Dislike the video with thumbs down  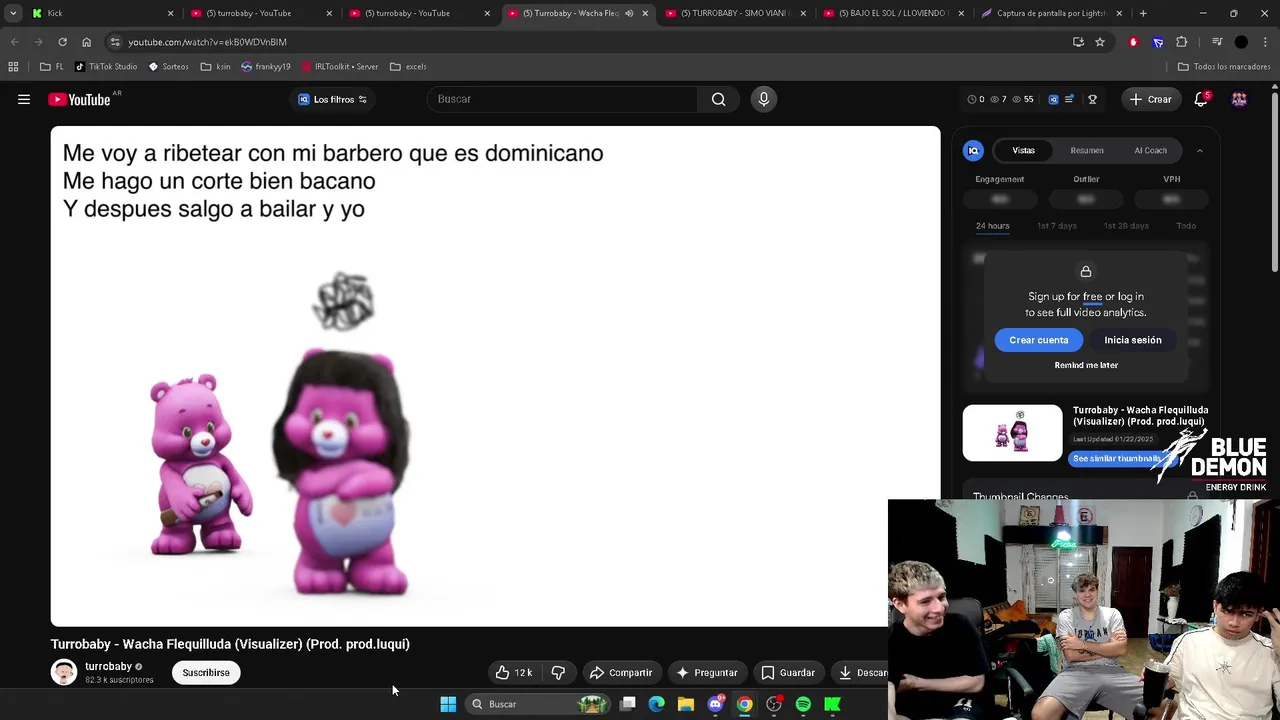[x=558, y=673]
